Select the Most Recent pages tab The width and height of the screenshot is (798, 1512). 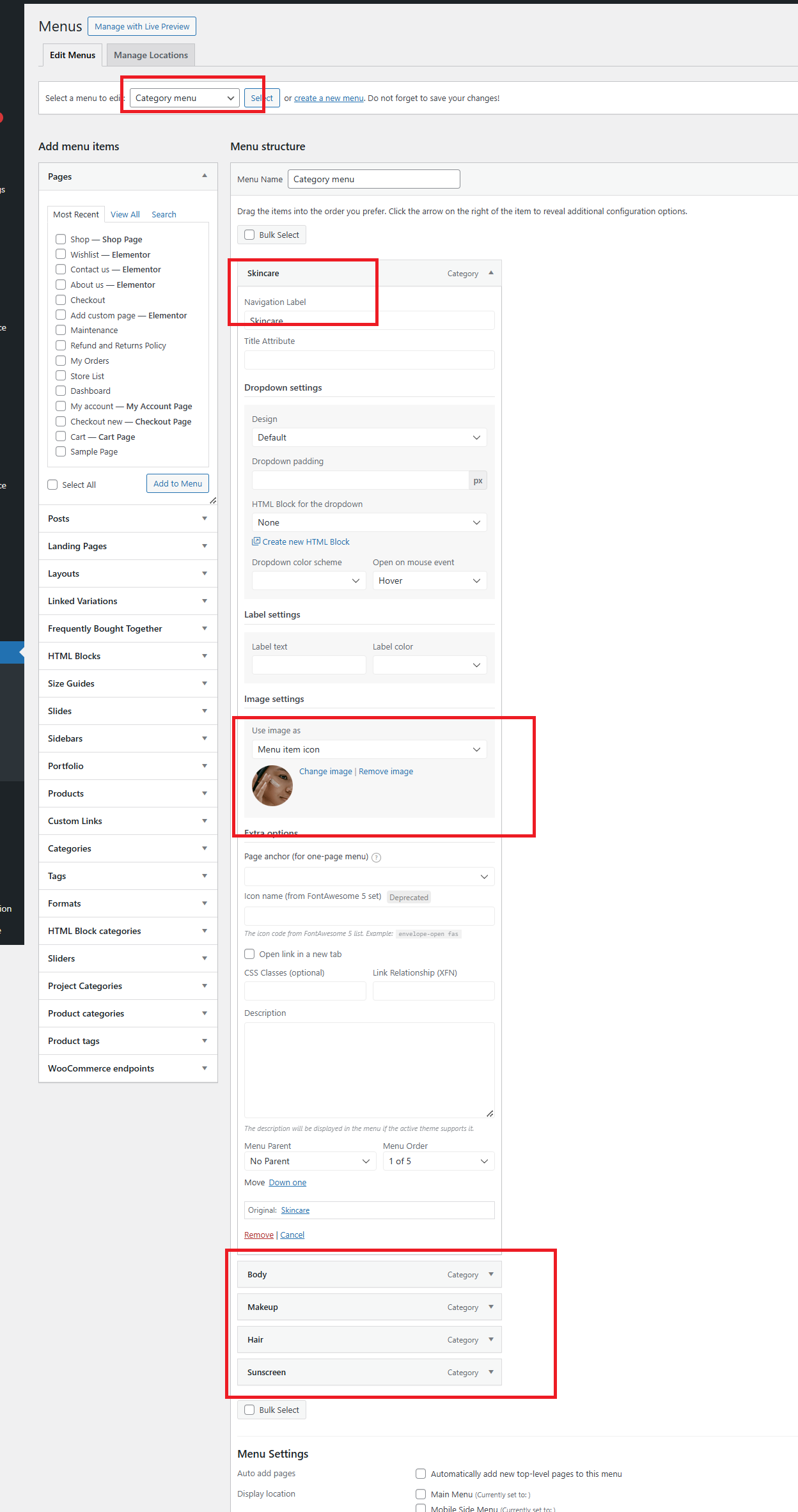[76, 214]
